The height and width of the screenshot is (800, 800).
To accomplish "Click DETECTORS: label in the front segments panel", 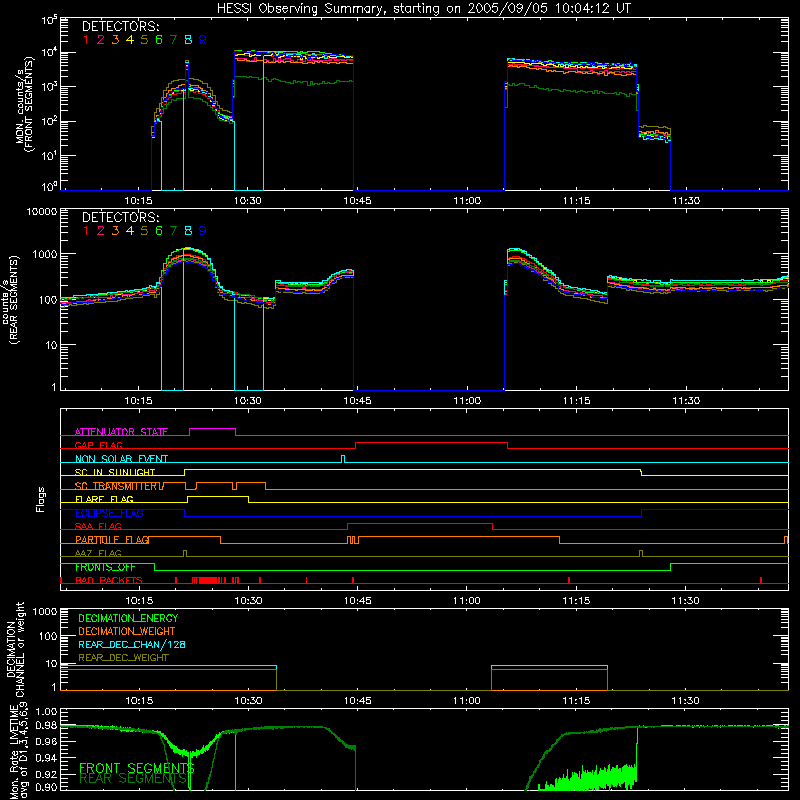I will (x=120, y=26).
